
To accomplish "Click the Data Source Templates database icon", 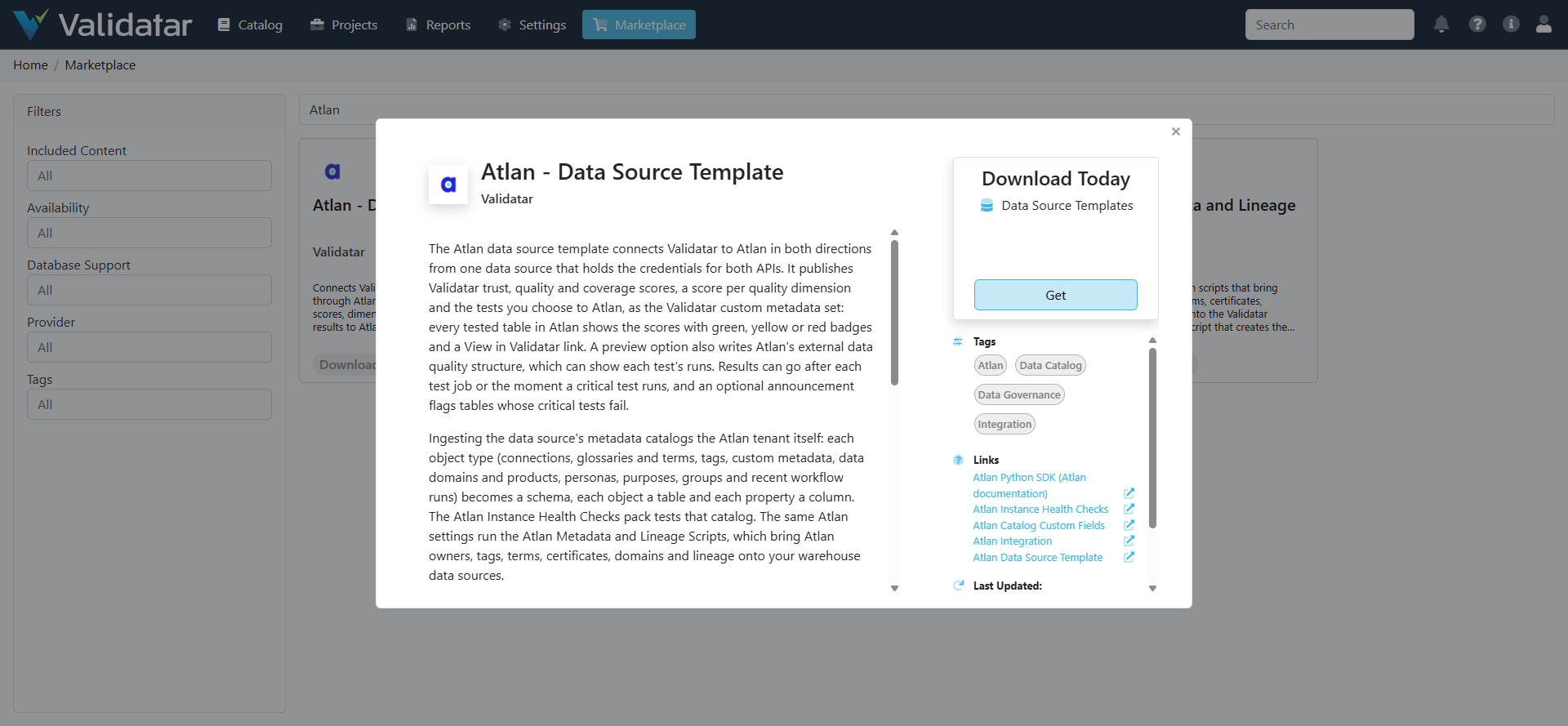I will (x=987, y=206).
